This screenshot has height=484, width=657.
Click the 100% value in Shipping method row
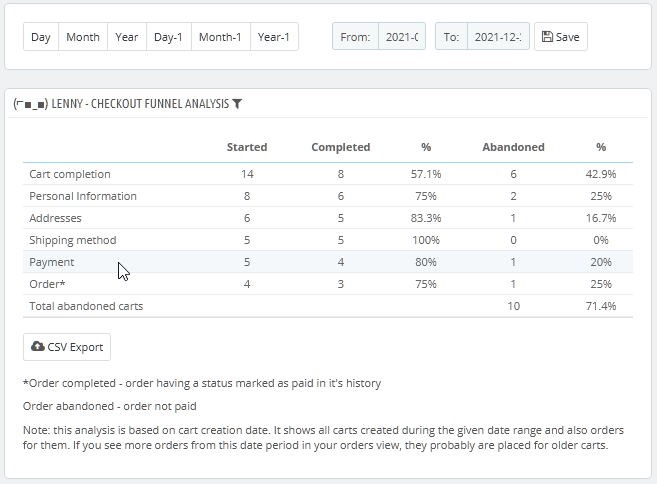[x=426, y=240]
